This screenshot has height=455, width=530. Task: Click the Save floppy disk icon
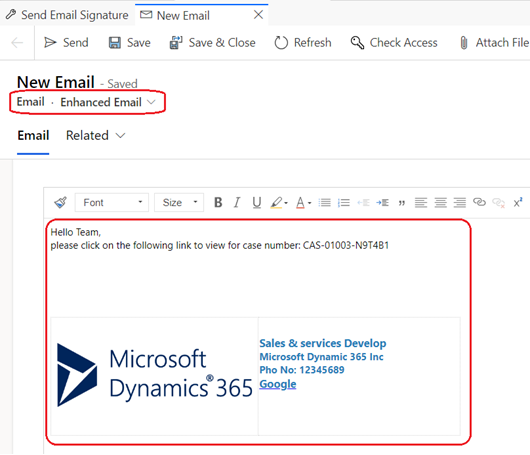[115, 43]
